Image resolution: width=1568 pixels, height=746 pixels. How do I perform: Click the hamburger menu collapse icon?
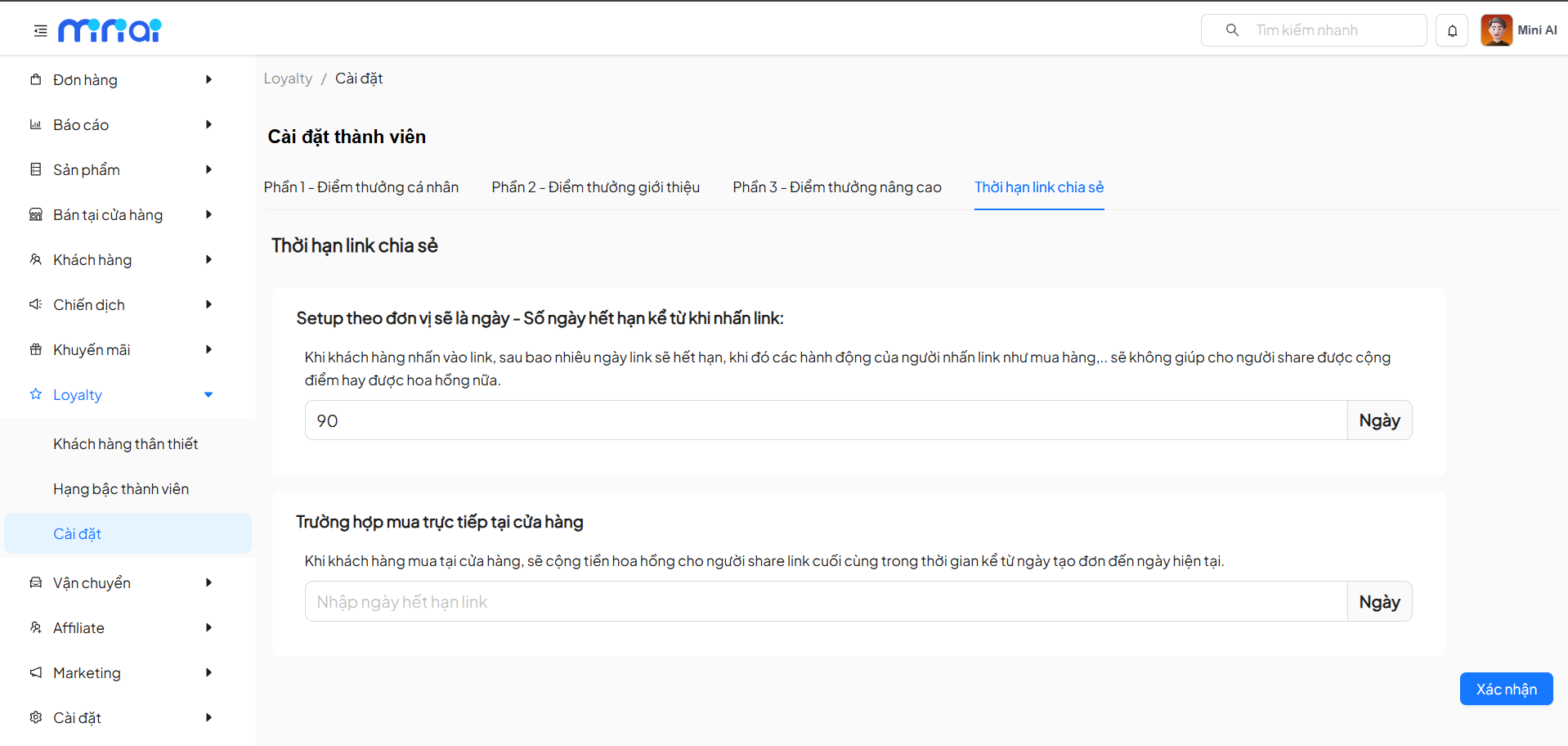coord(40,31)
